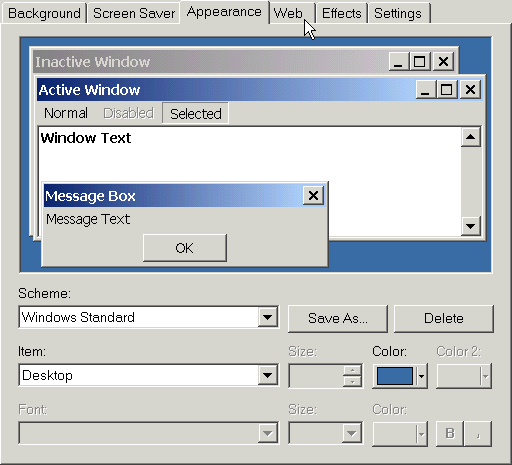Expand the Item dropdown showing Desktop

click(x=268, y=375)
